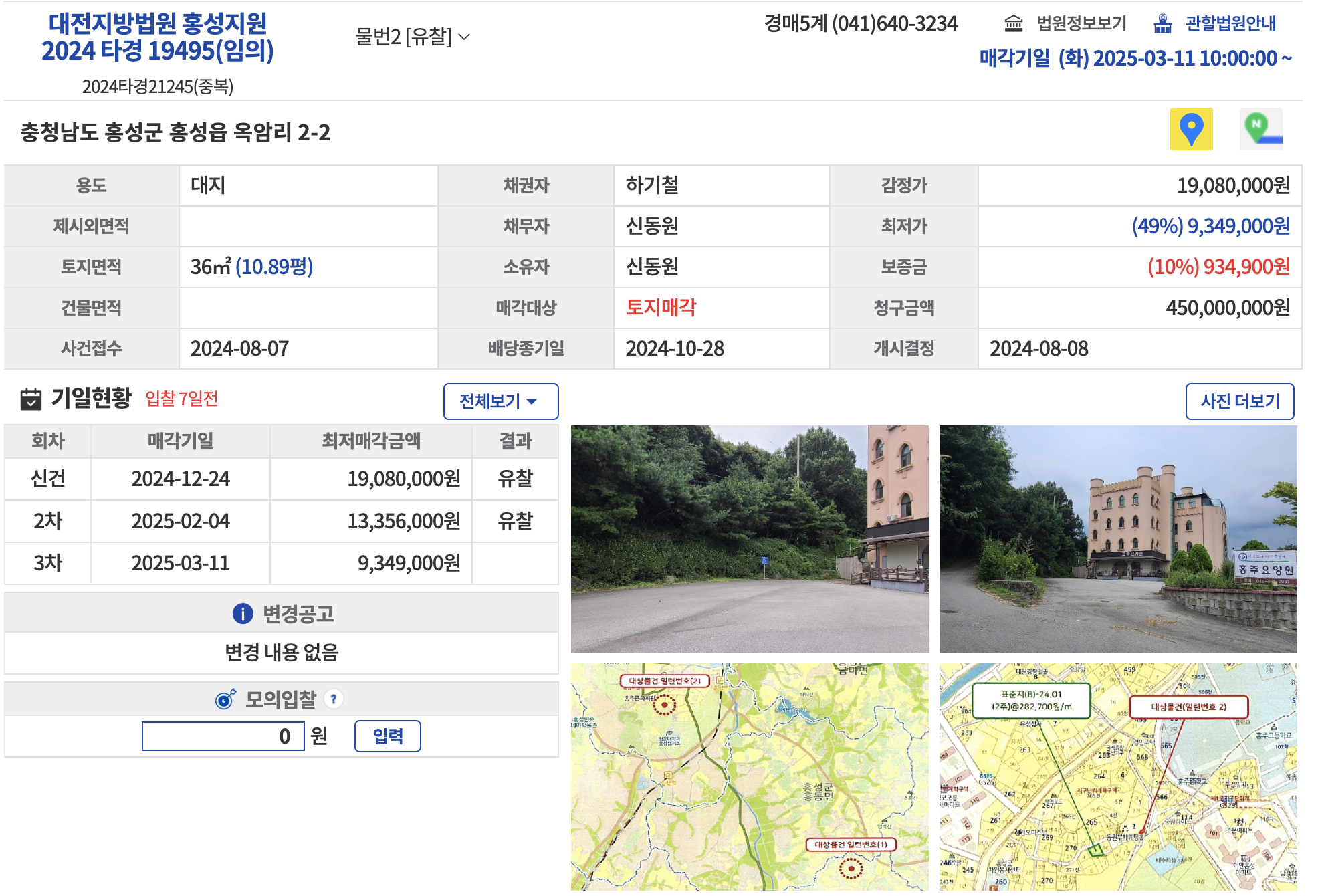Click the 유찰 result in the 2차 row
The image size is (1320, 896).
[515, 521]
